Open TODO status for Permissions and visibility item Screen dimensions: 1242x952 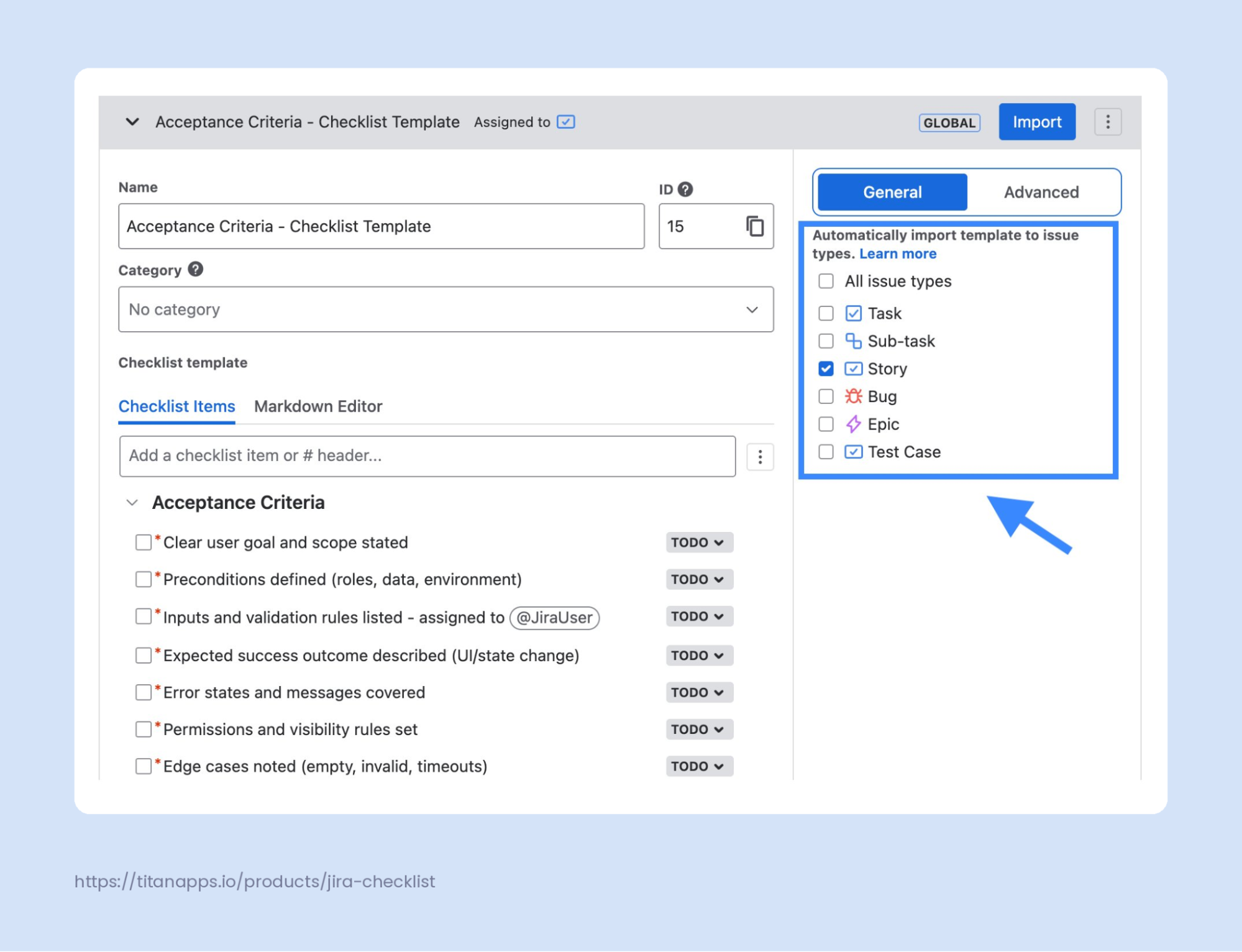699,729
